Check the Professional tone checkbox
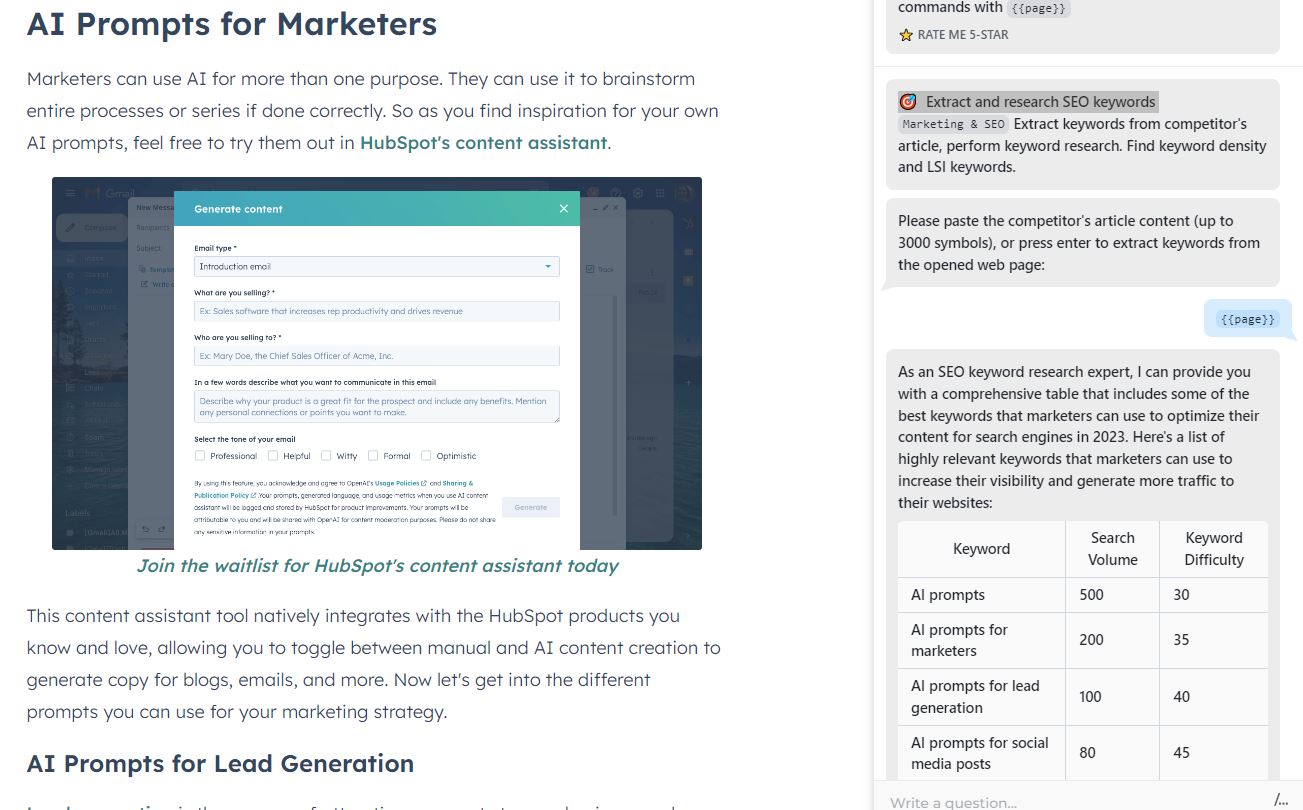This screenshot has width=1303, height=810. coord(199,456)
